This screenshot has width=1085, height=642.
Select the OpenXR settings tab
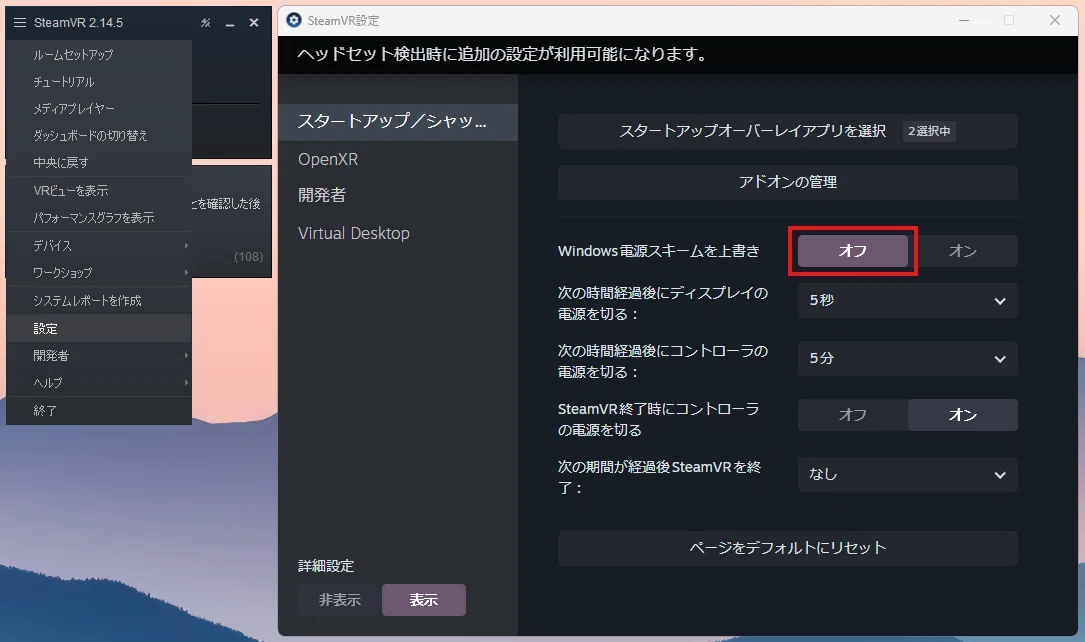(398, 159)
